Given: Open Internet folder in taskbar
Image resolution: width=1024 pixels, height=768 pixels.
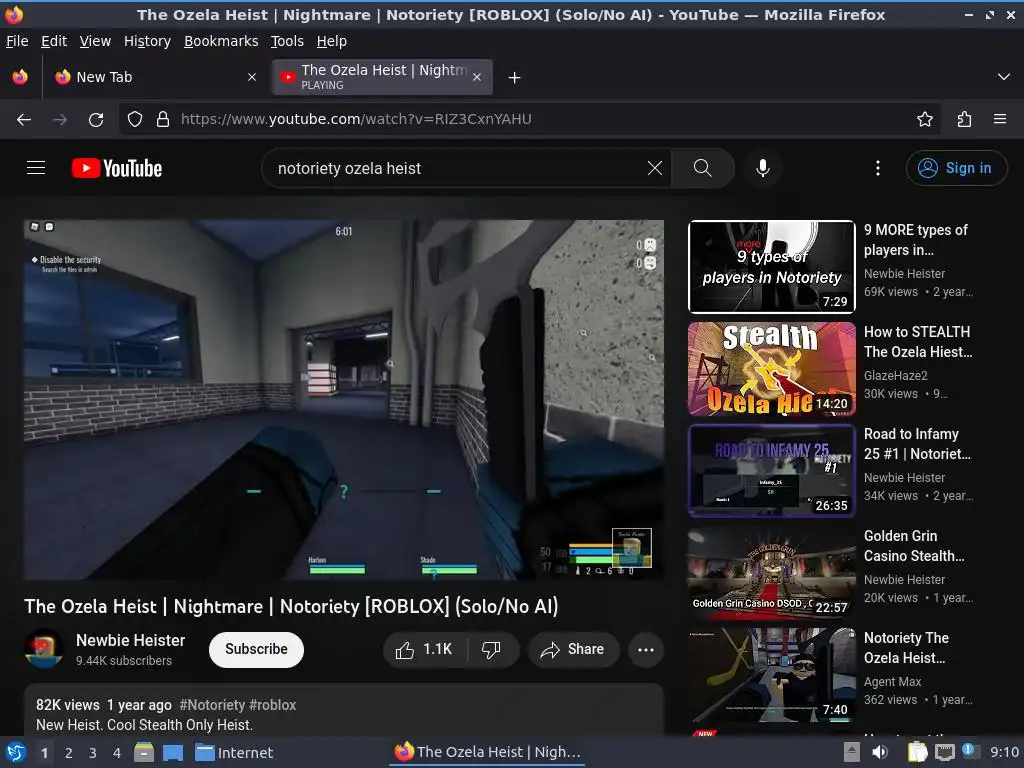Looking at the screenshot, I should pos(234,753).
